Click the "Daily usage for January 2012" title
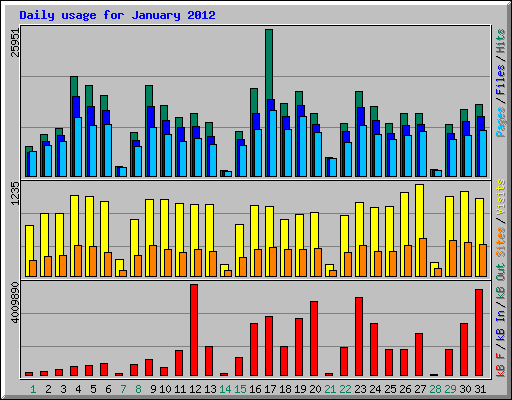 pyautogui.click(x=117, y=15)
